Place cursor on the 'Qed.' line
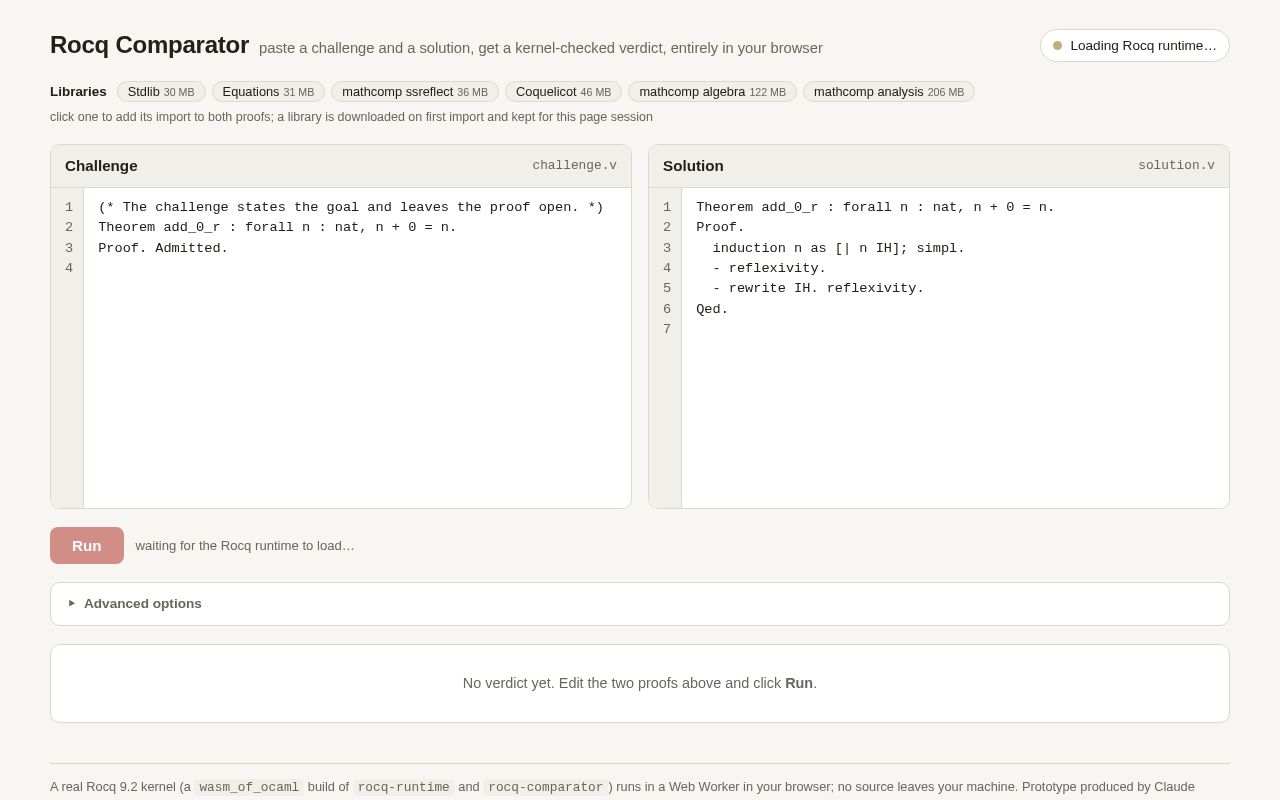 click(712, 310)
